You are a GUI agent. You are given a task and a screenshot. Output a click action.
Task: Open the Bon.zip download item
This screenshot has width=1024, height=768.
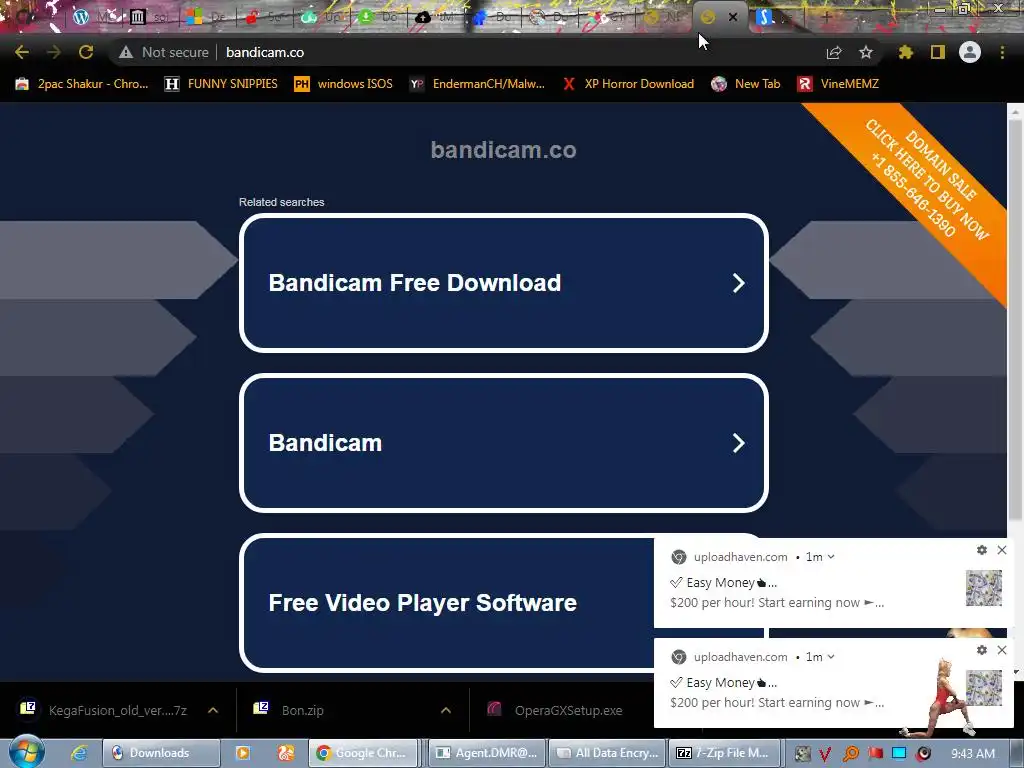point(290,710)
